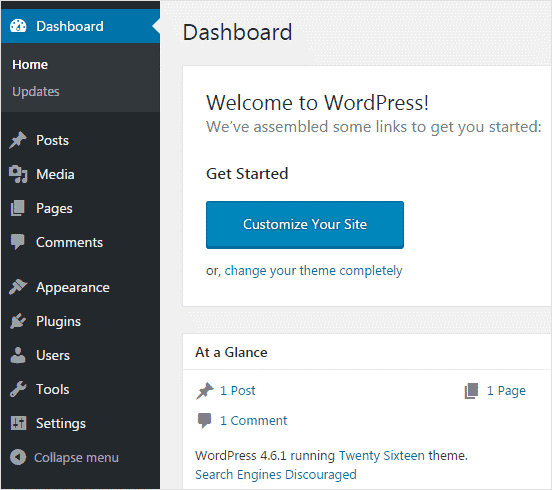
Task: Click the Search Engines Discouraged link
Action: coord(276,475)
